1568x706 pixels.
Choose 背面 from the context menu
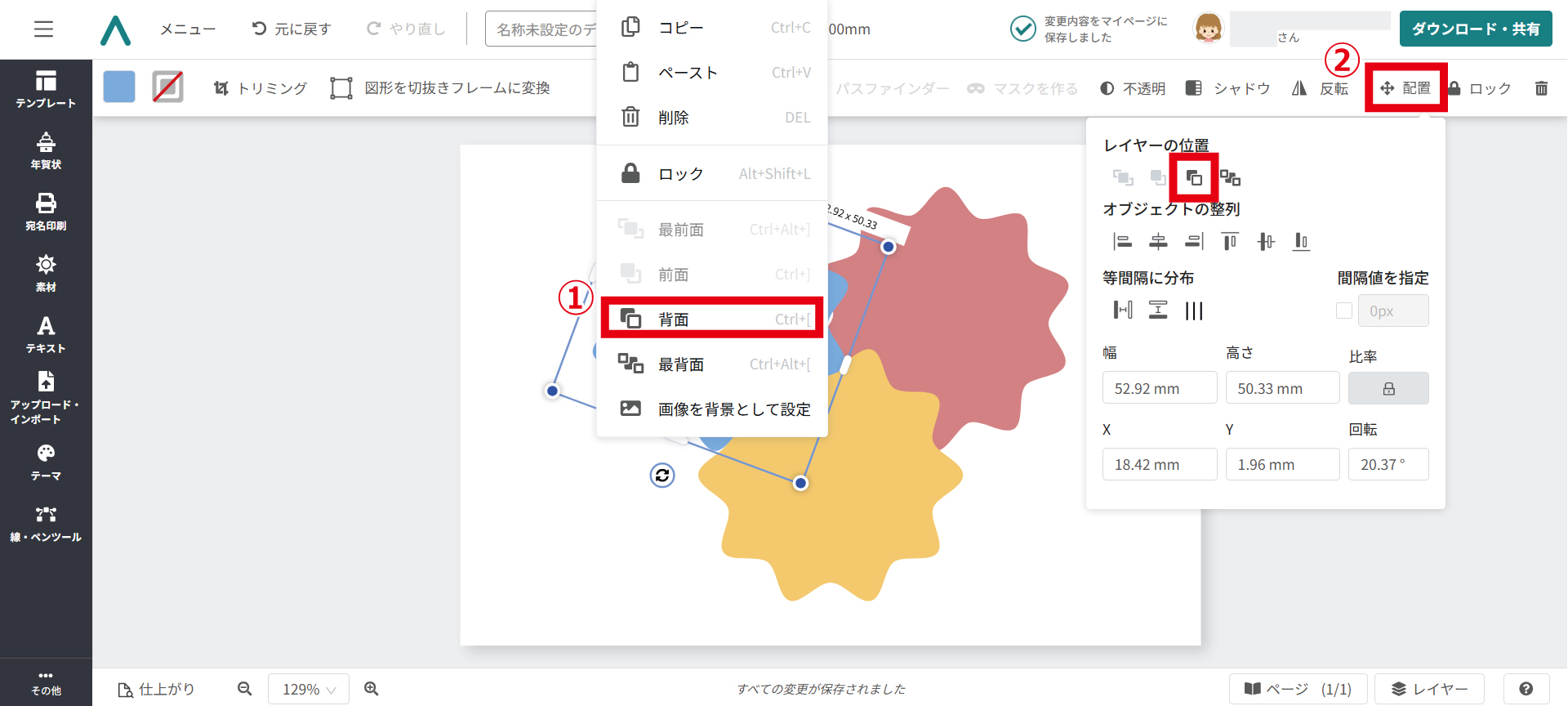pos(711,319)
